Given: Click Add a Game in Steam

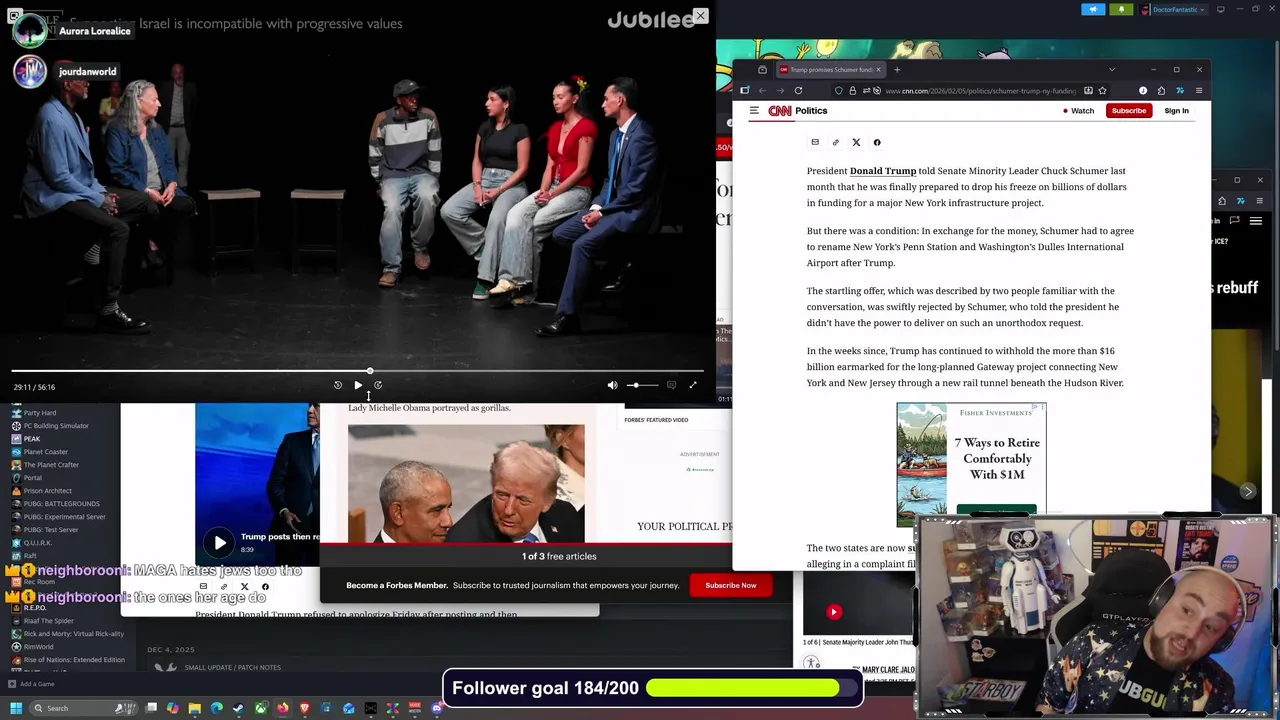Looking at the screenshot, I should pos(31,684).
